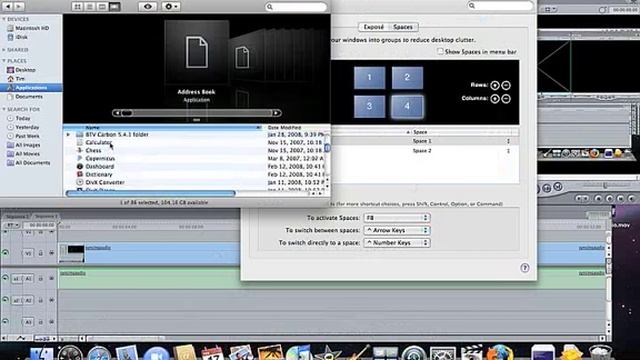Screen dimensions: 640x360
Task: Collapse the DEVICES sidebar section
Action: [4, 19]
